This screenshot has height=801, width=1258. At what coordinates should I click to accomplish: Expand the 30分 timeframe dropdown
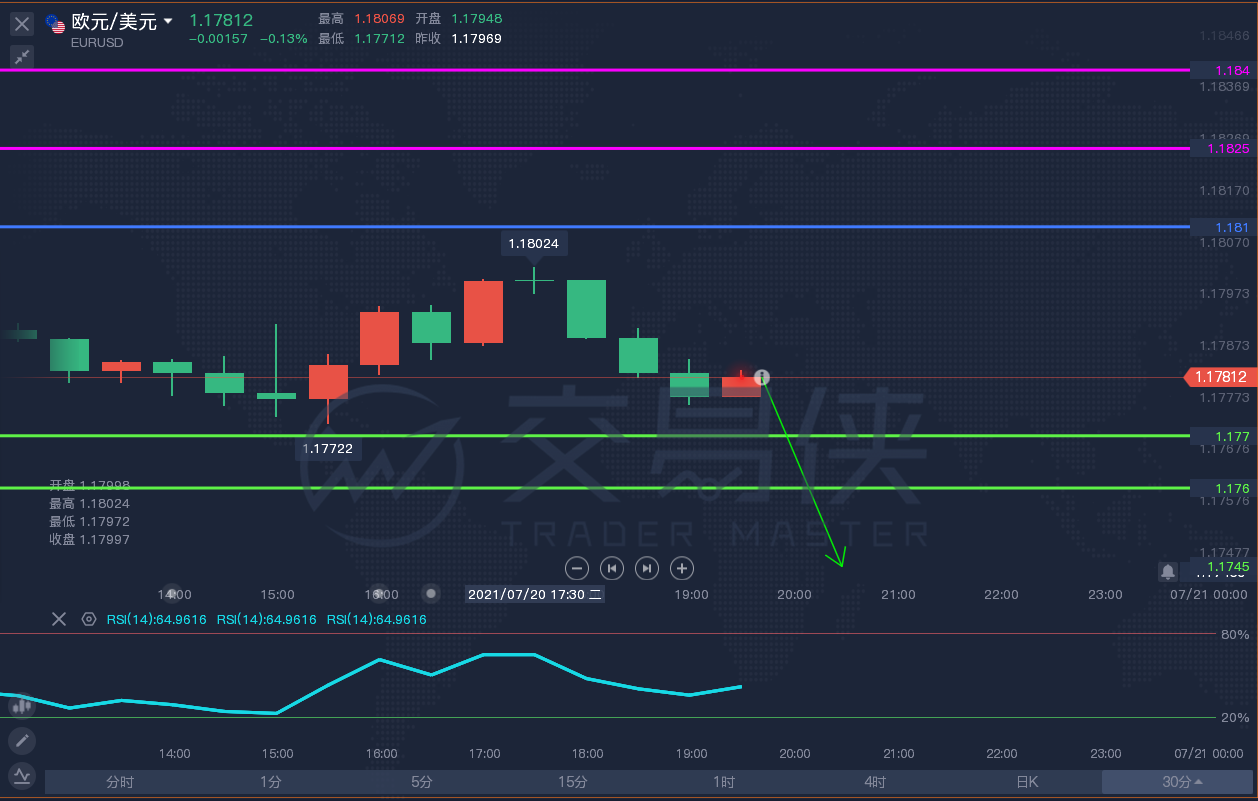1181,782
